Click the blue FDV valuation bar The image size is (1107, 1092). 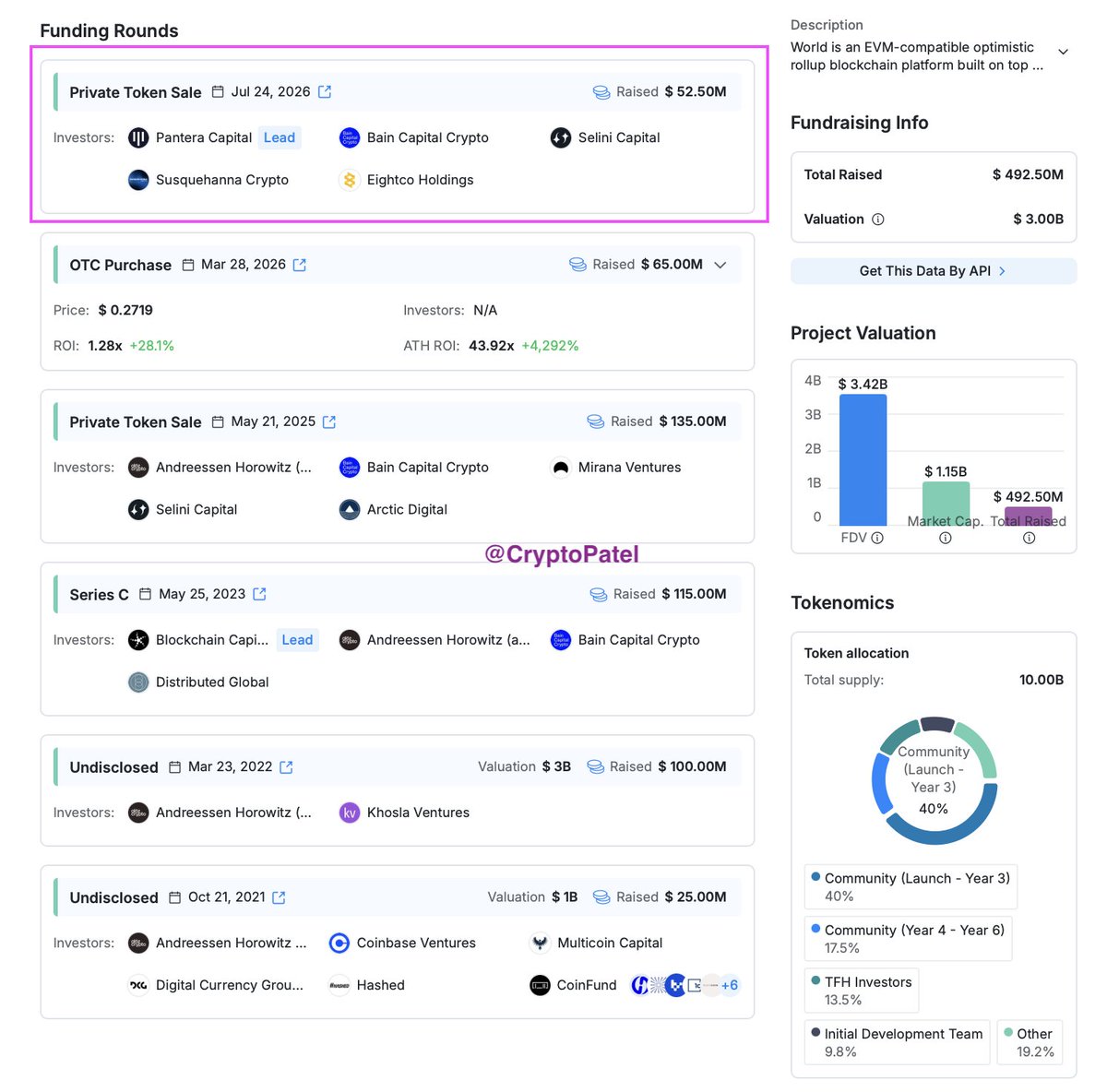pyautogui.click(x=863, y=460)
